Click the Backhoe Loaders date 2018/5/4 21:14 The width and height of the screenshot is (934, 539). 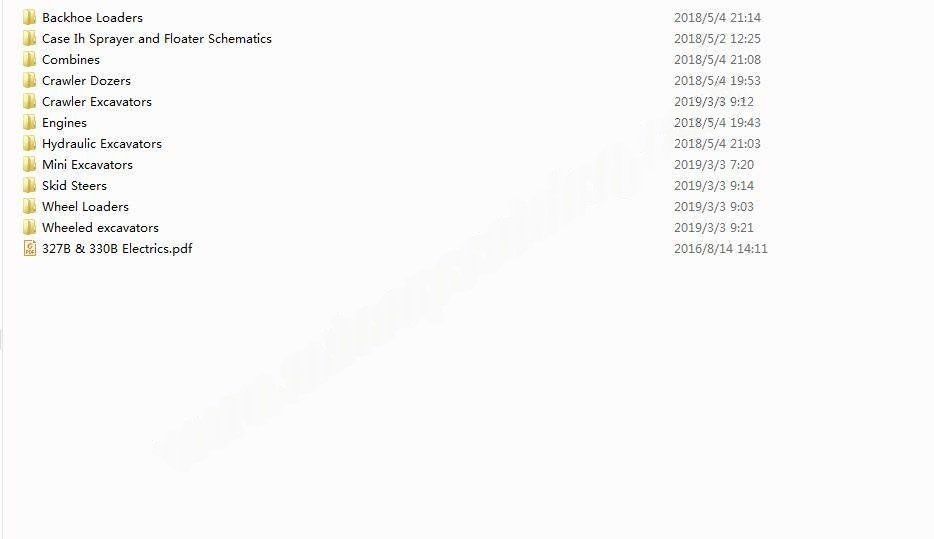tap(717, 18)
